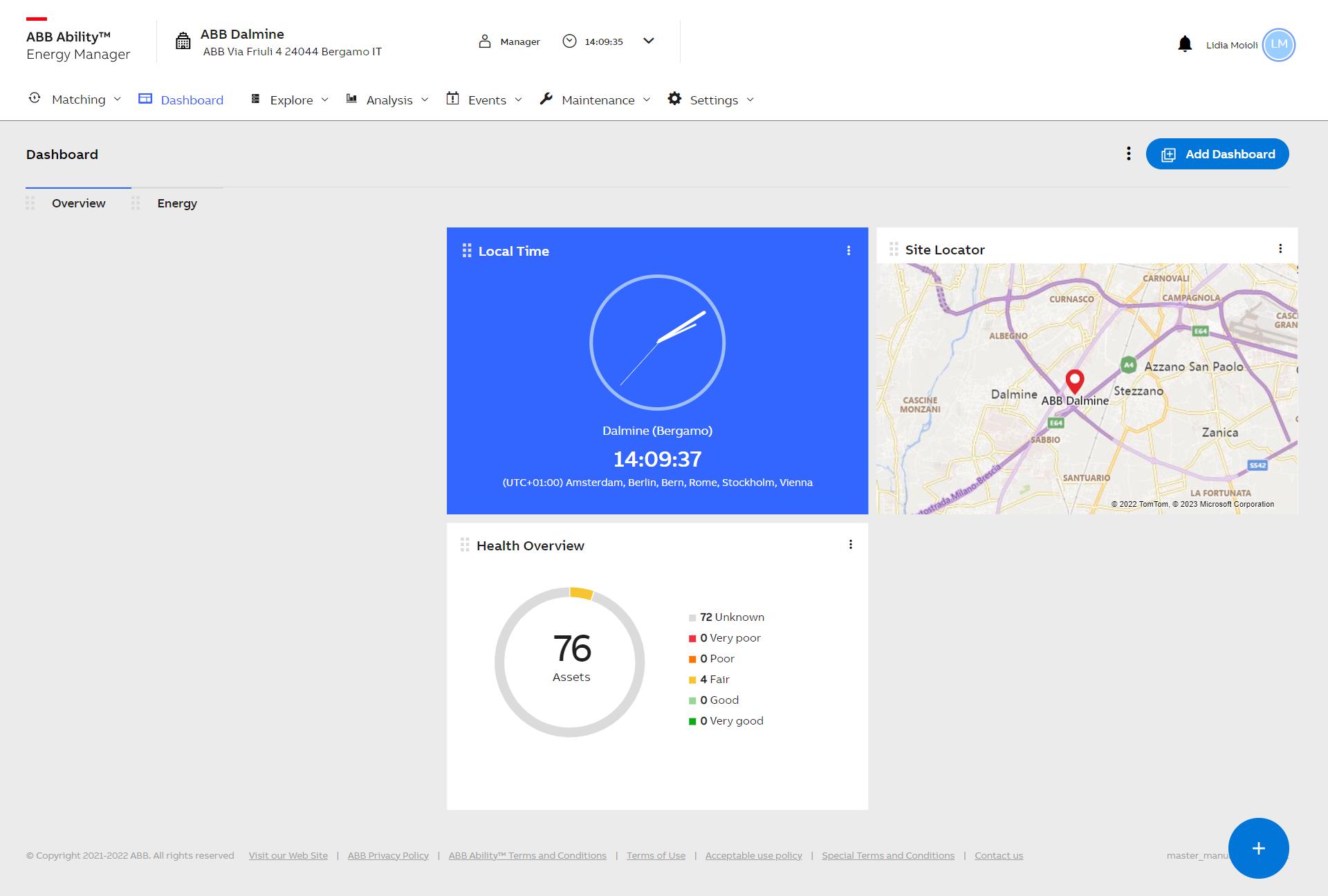Screen dimensions: 1328x896
Task: Click the Lidia Moioli user name
Action: (x=1232, y=45)
